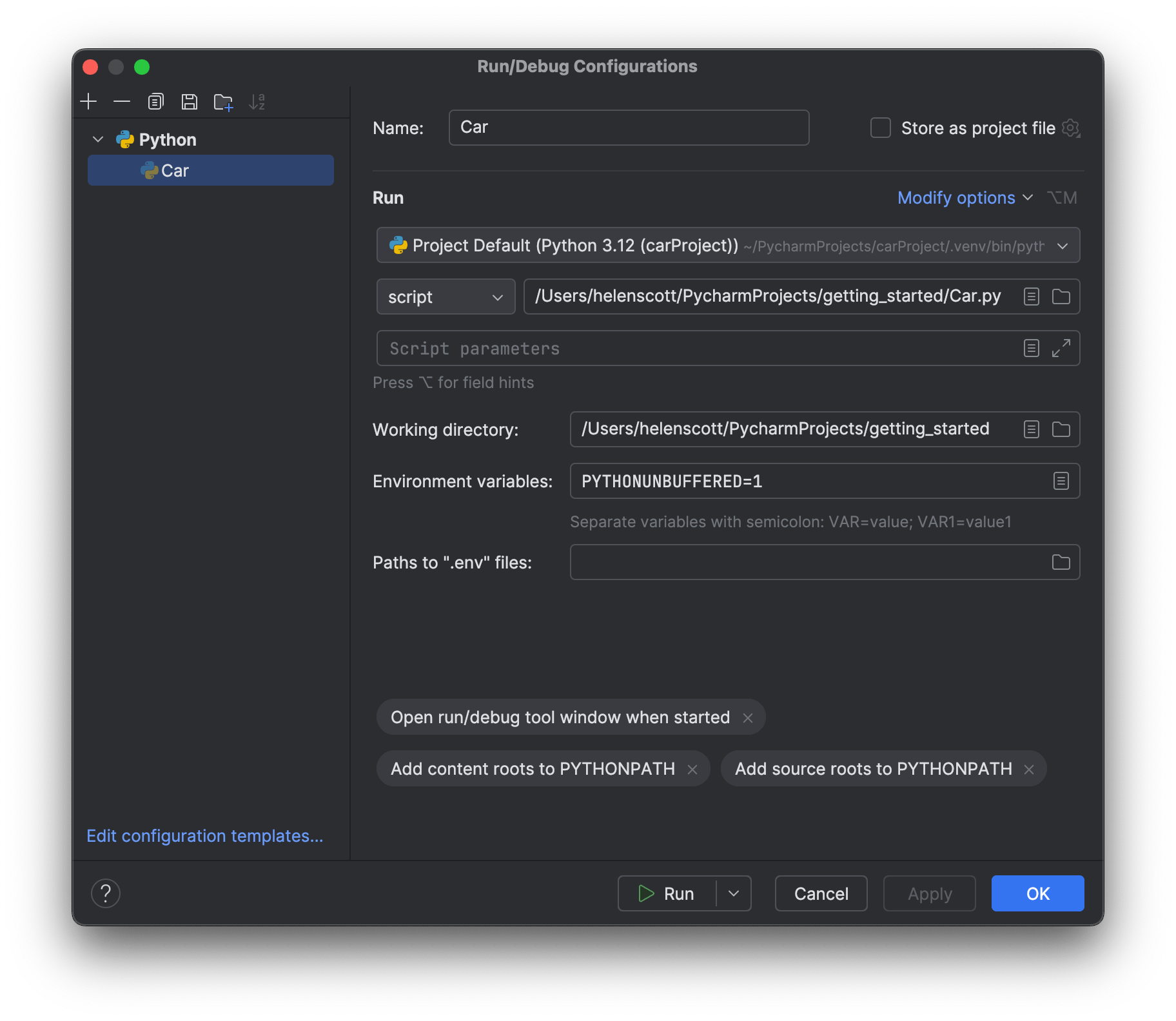Collapse the Python configurations group
The width and height of the screenshot is (1176, 1021).
pyautogui.click(x=98, y=139)
